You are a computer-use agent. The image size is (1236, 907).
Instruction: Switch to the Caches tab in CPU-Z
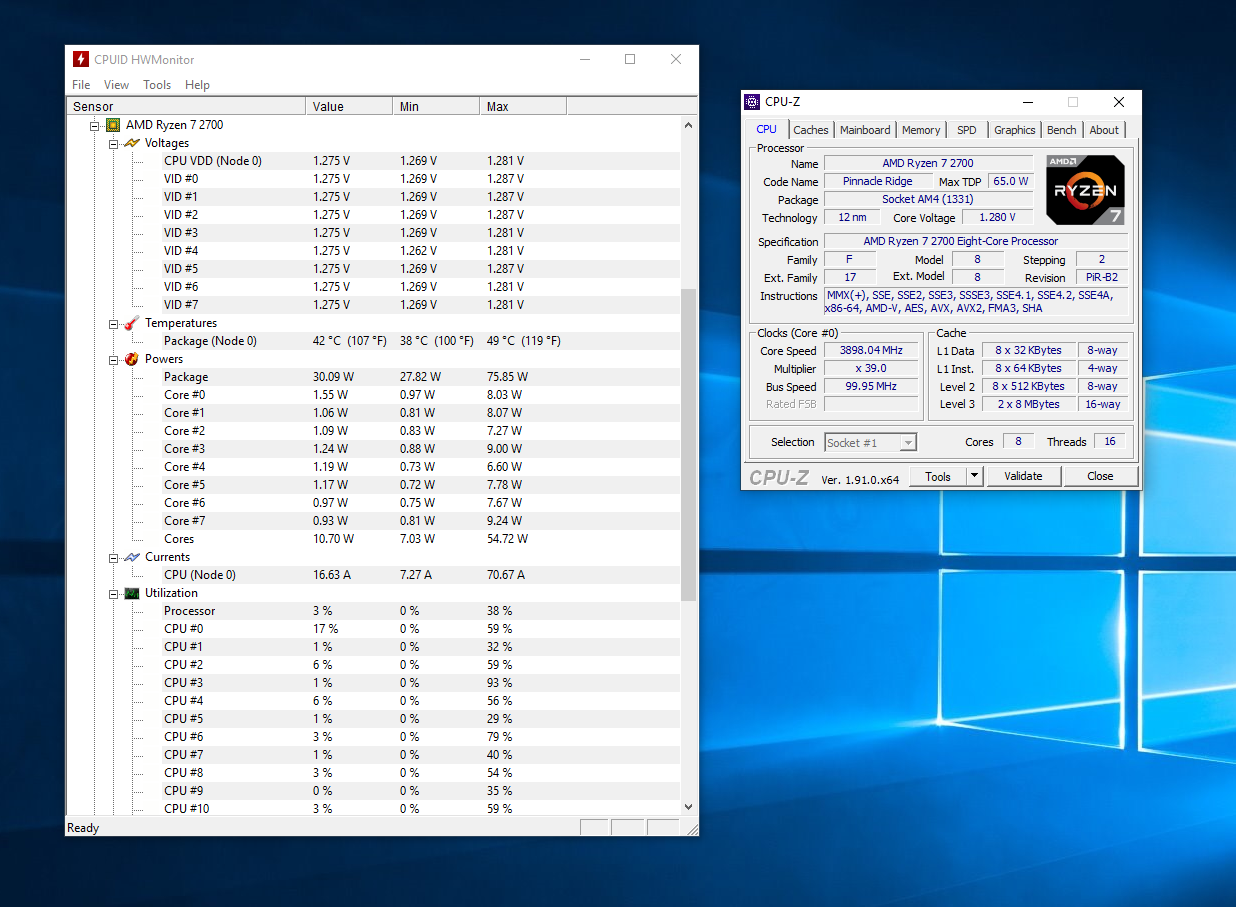pos(811,130)
